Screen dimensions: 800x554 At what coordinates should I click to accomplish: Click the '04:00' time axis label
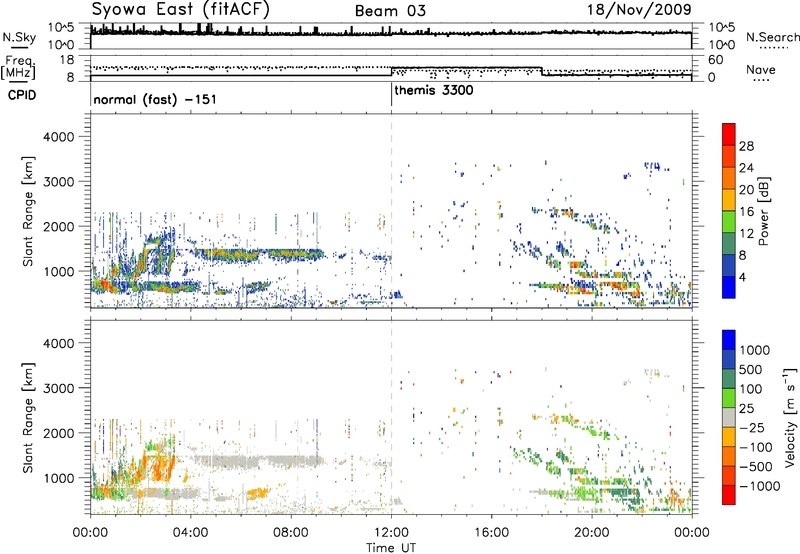click(191, 533)
